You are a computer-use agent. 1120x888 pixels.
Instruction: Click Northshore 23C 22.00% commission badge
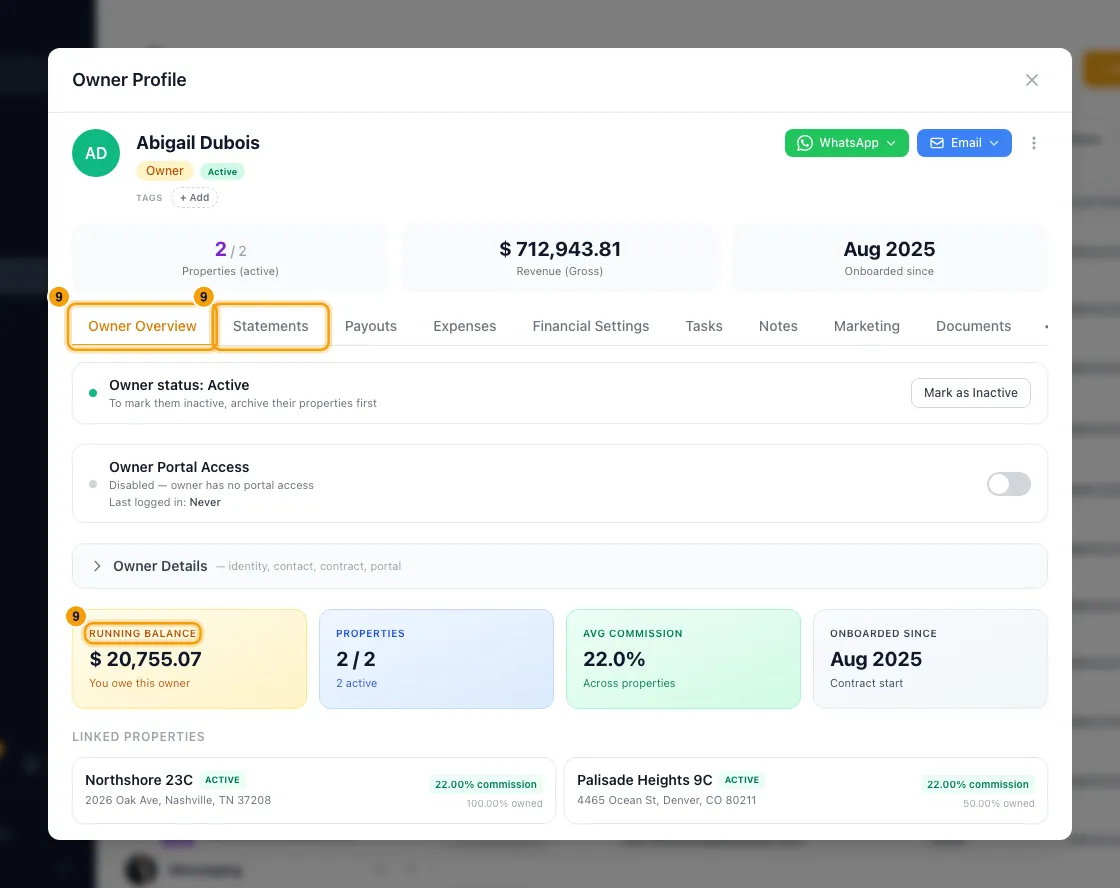tap(486, 784)
